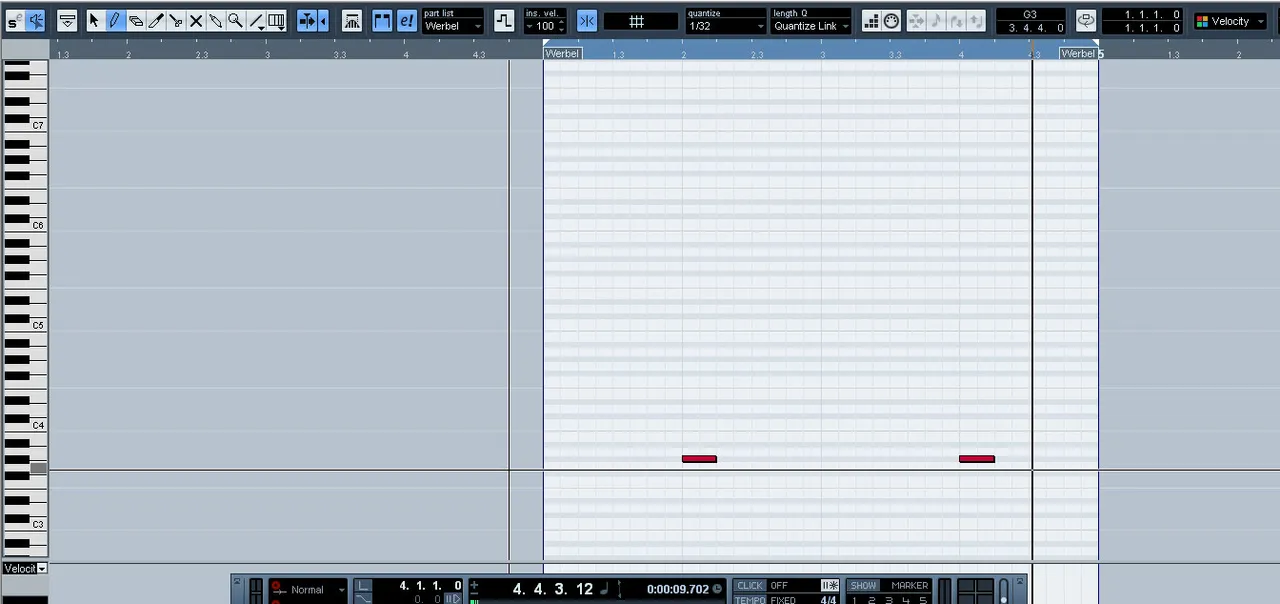Toggle the Snap button
Screen dimensions: 1280x604
[x=587, y=21]
